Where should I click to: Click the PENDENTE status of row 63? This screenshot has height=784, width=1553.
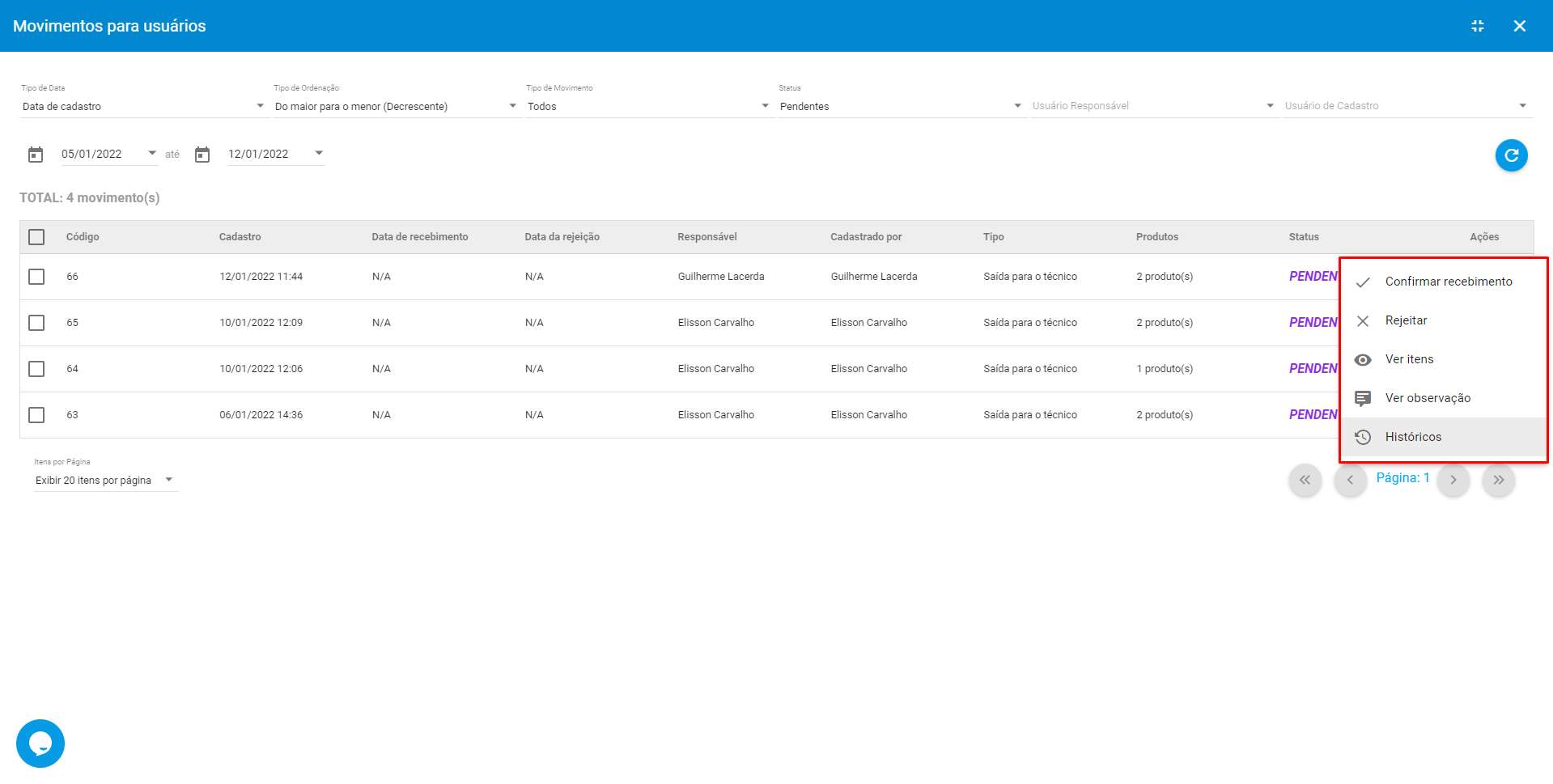point(1313,414)
